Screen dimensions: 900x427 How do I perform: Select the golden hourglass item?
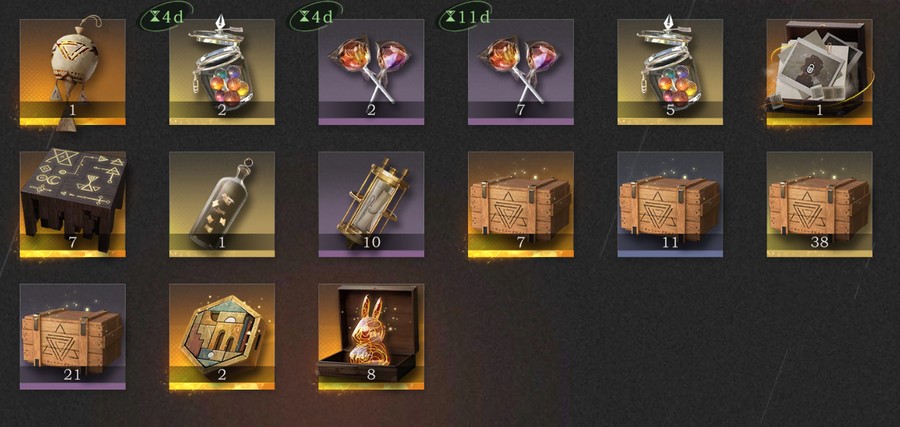pyautogui.click(x=371, y=204)
